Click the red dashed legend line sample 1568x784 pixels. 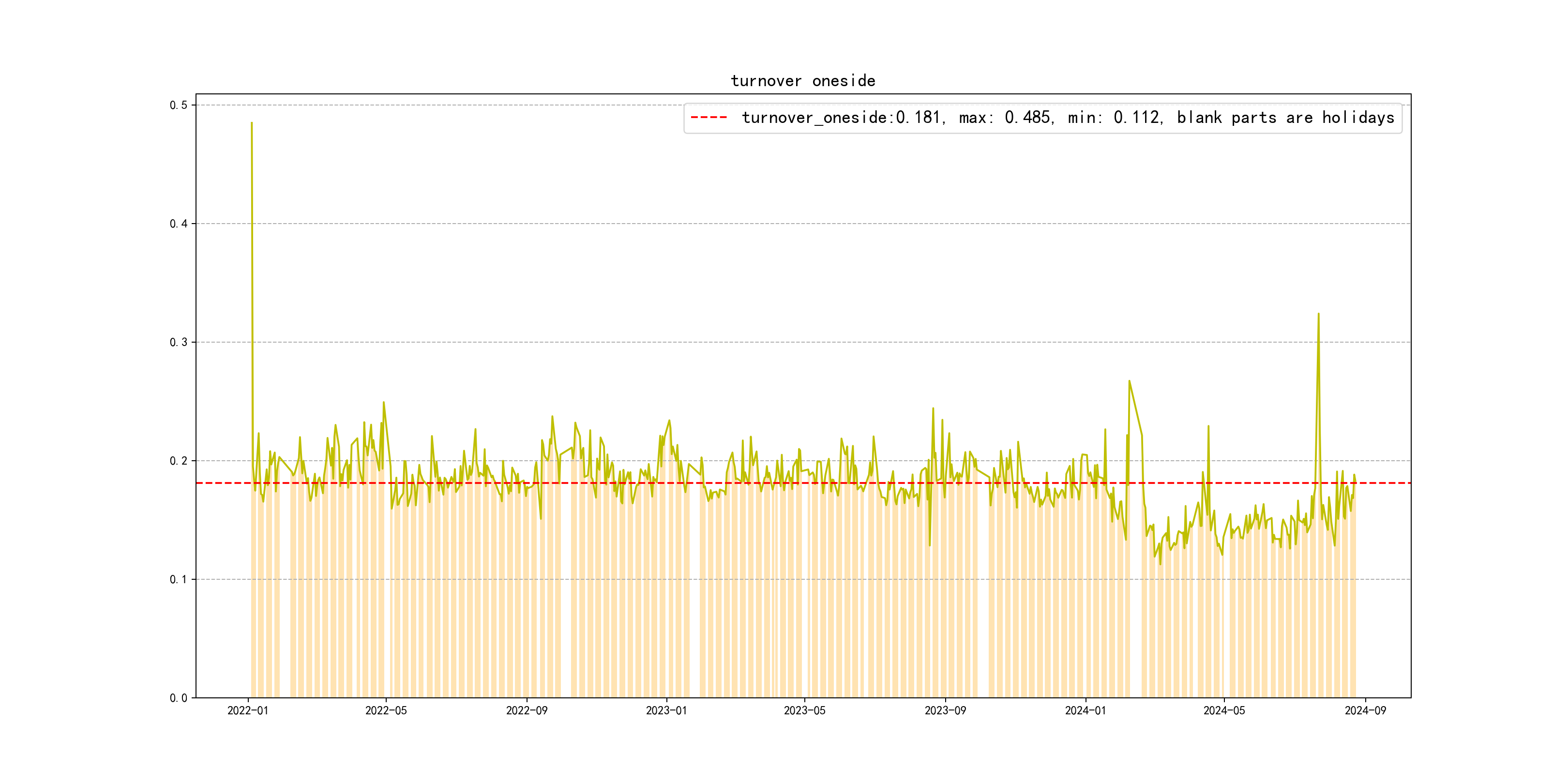[709, 118]
